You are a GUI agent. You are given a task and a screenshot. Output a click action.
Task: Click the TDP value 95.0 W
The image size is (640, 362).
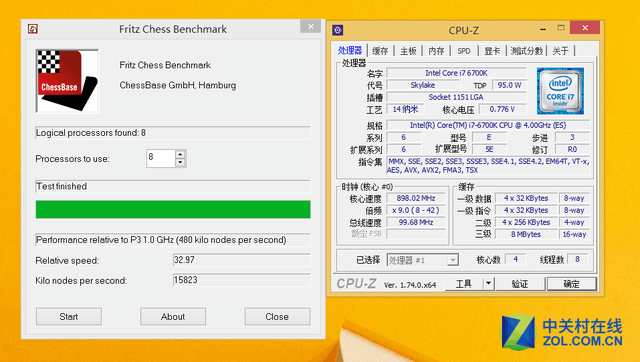(509, 85)
